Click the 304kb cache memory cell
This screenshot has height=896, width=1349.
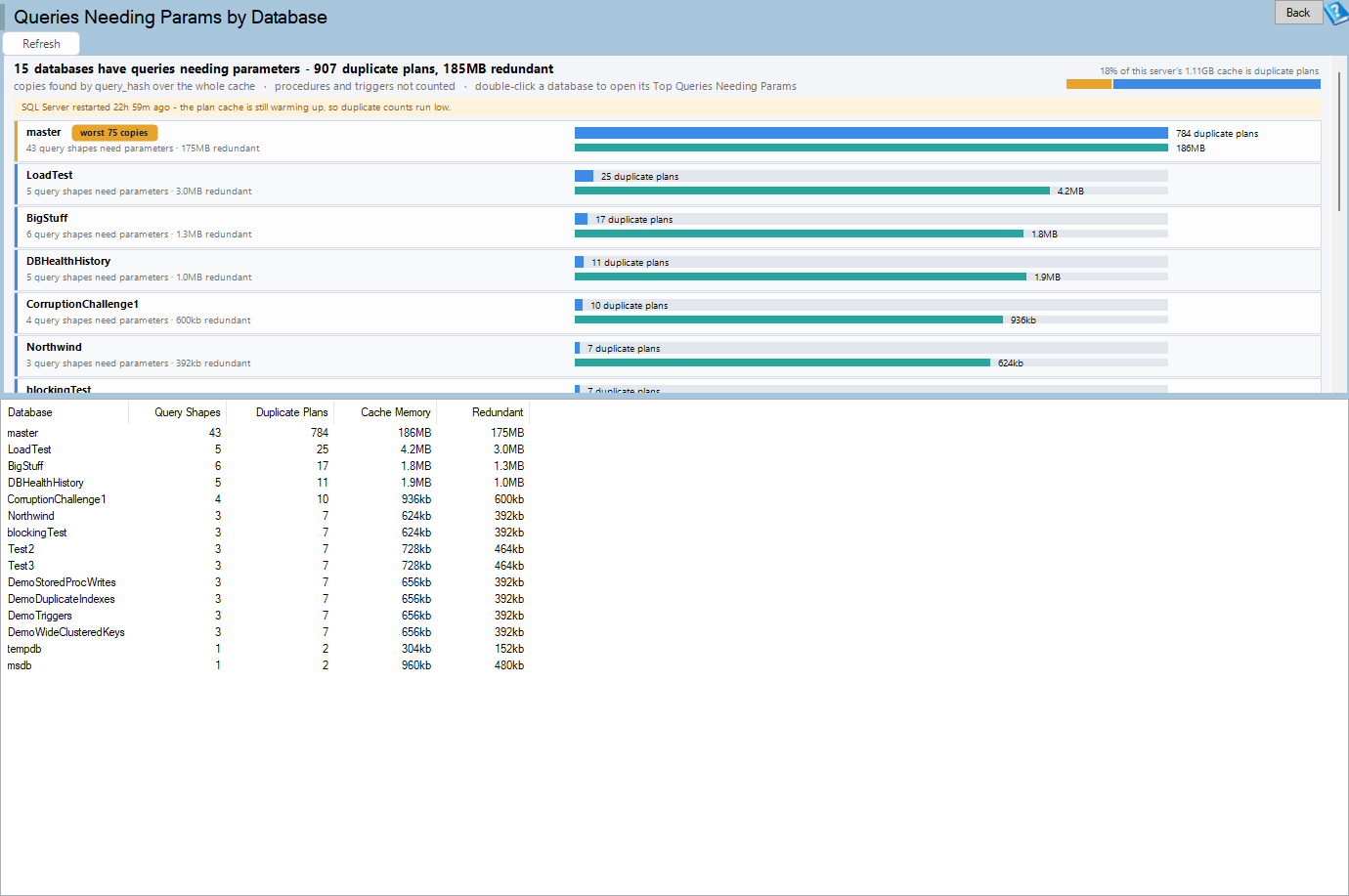[x=416, y=649]
